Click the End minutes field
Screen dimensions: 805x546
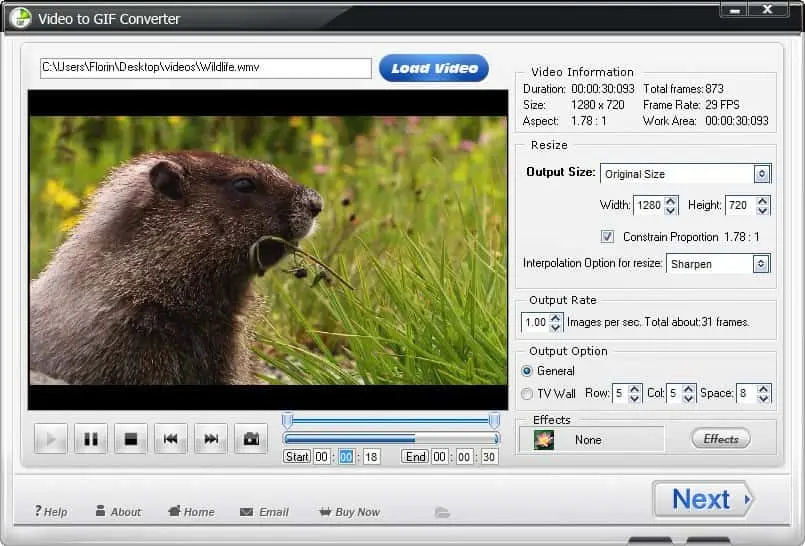[464, 457]
